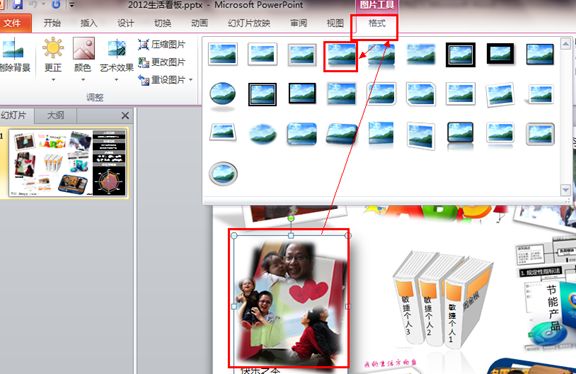Apply the thick black matte style in first row

coord(500,54)
